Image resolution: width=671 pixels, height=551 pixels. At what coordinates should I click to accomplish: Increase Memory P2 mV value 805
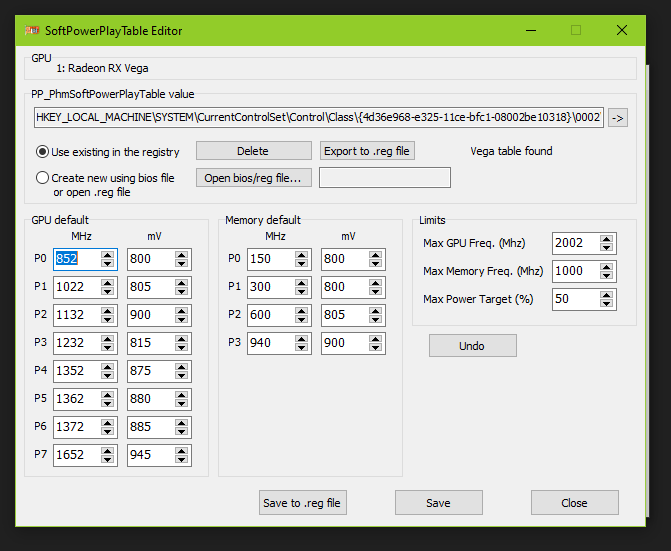point(375,311)
